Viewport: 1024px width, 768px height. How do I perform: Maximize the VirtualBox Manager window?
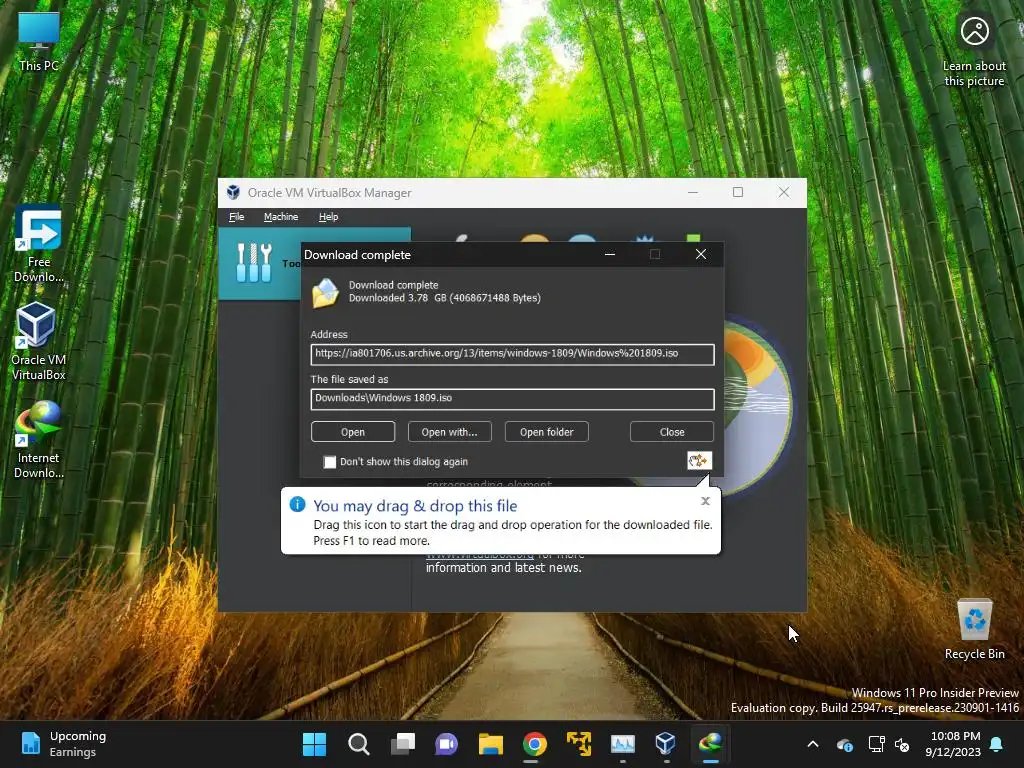click(x=738, y=192)
